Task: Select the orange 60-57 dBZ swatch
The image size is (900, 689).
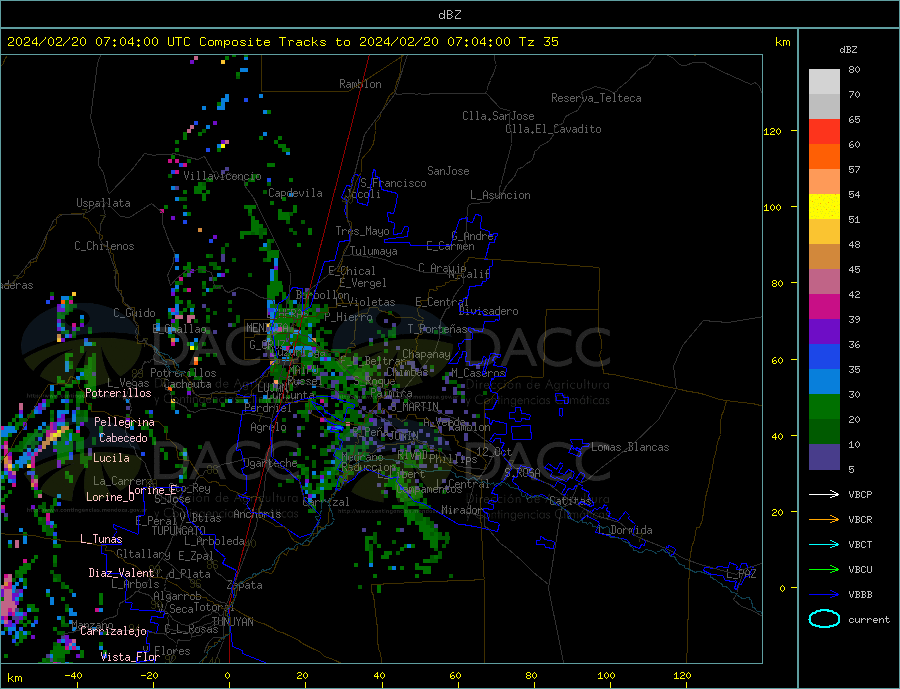Action: click(x=825, y=157)
